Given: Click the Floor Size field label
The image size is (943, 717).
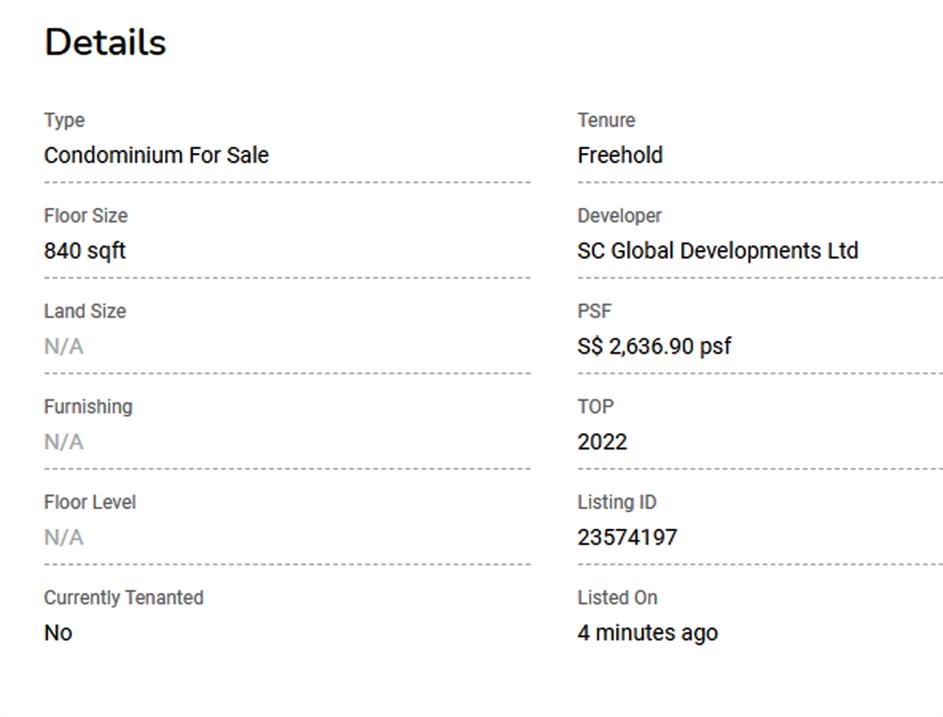Looking at the screenshot, I should [x=85, y=216].
